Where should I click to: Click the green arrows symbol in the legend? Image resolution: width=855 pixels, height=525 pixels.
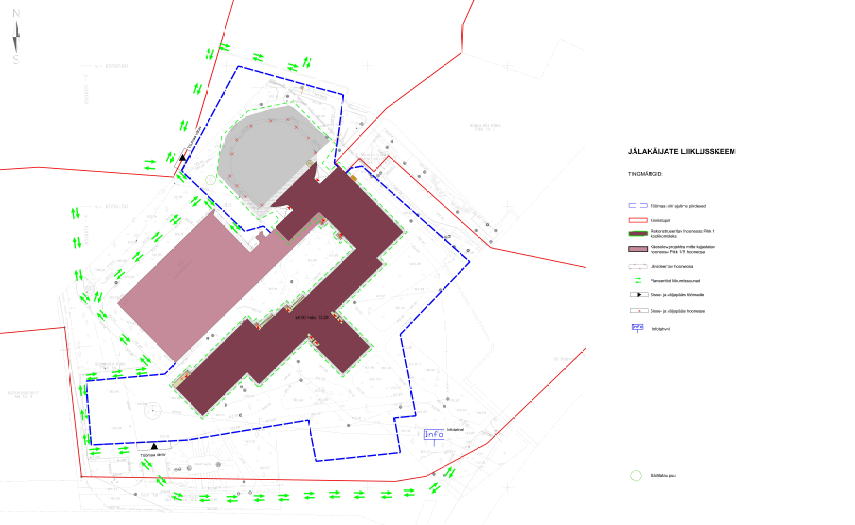coord(636,283)
